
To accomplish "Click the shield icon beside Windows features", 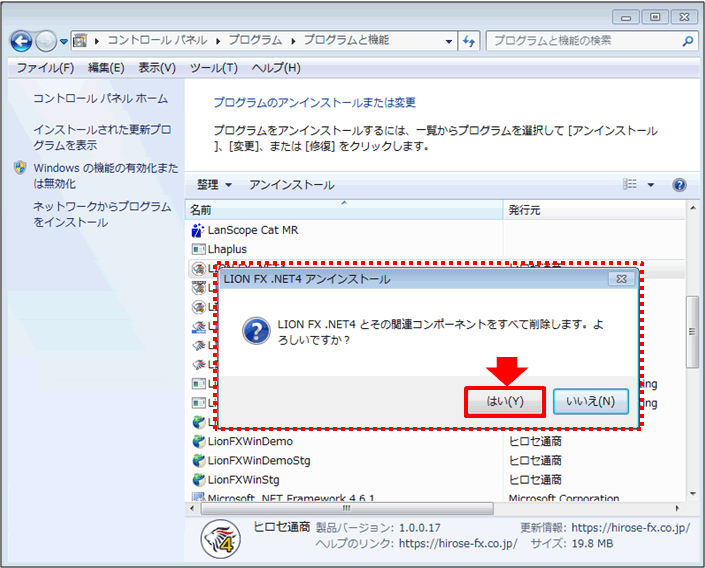I will 20,168.
